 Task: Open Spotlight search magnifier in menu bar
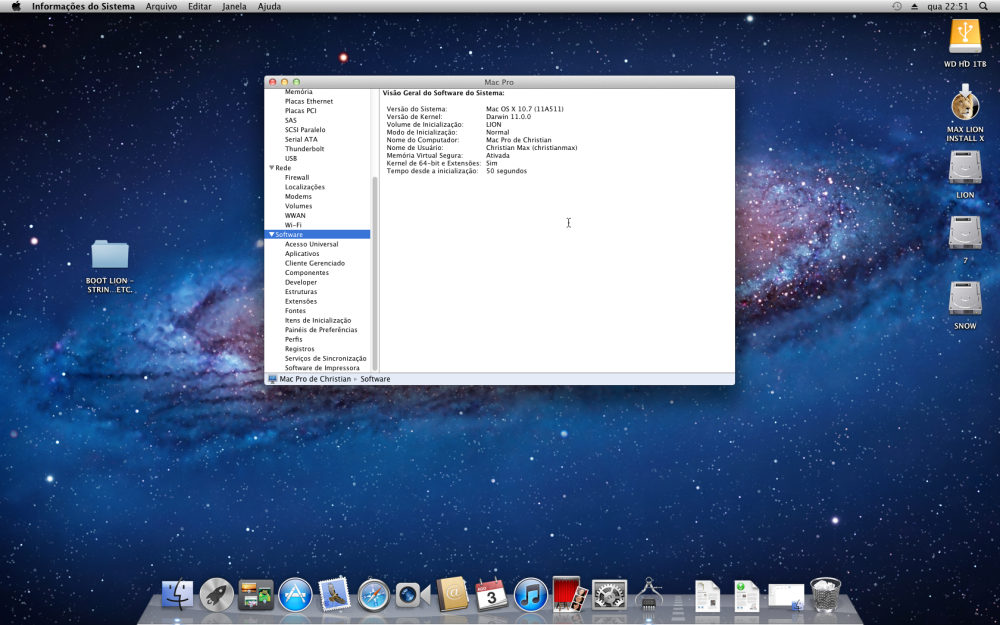click(983, 6)
